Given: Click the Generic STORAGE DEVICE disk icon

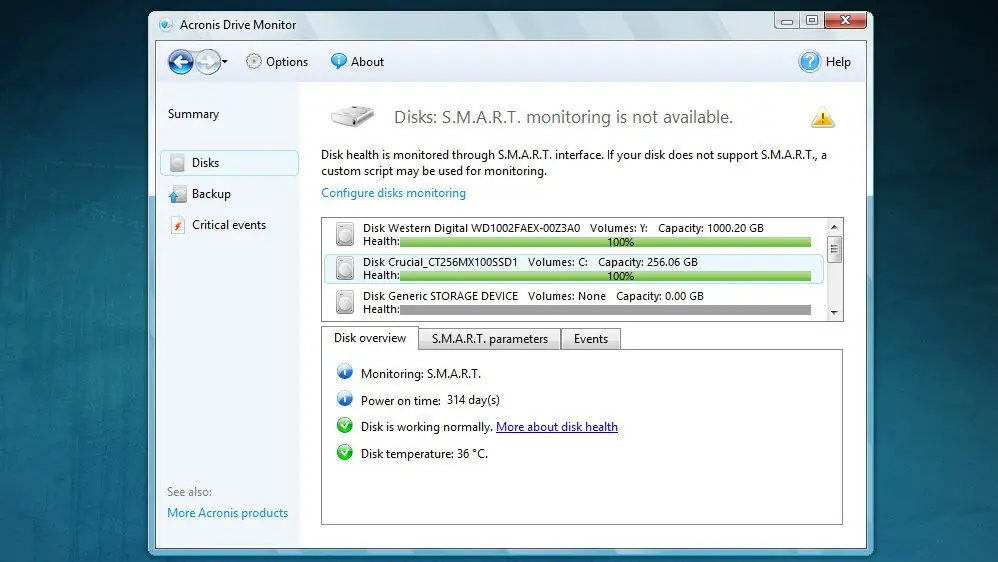Looking at the screenshot, I should (x=345, y=302).
